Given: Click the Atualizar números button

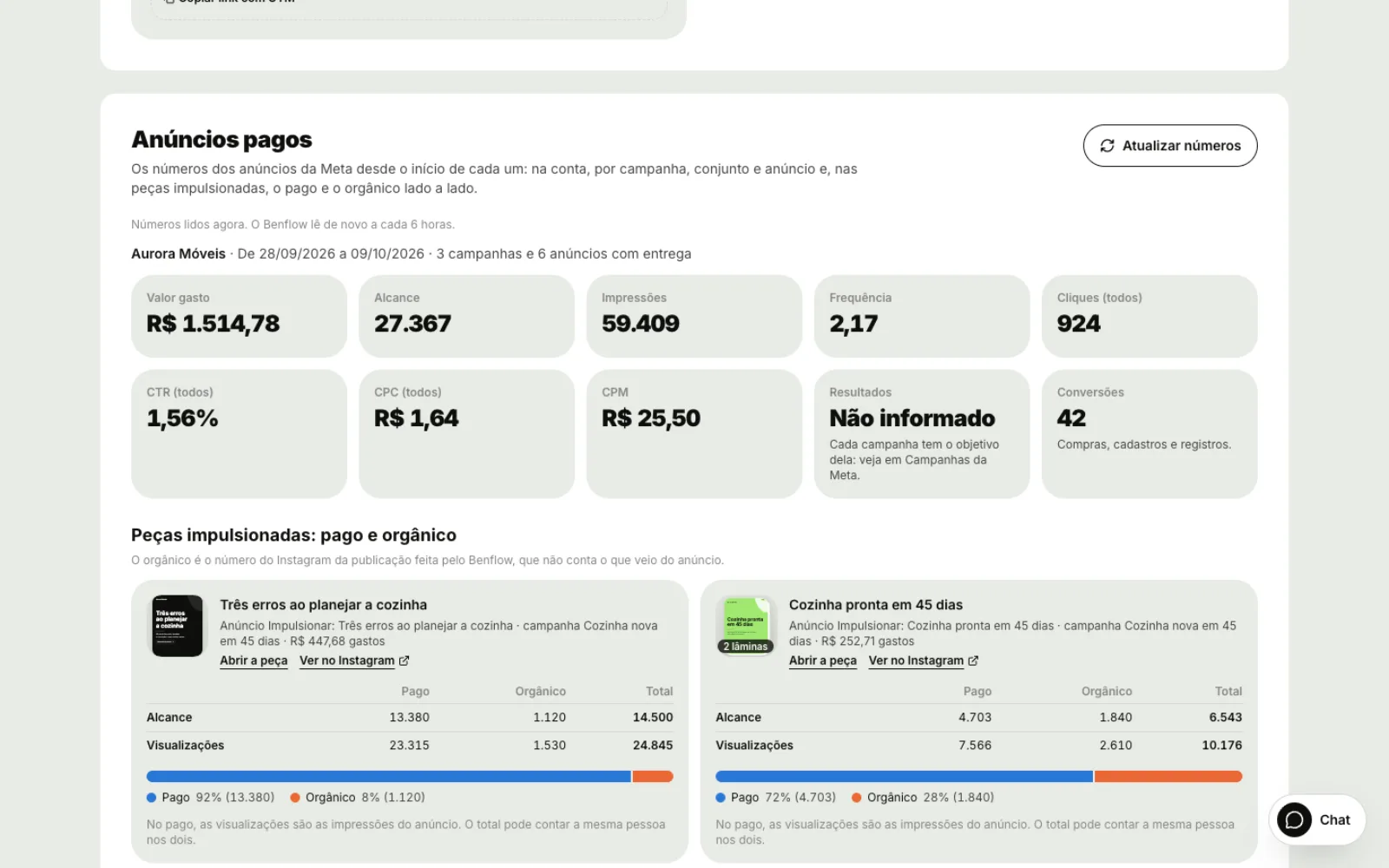Looking at the screenshot, I should (x=1169, y=146).
